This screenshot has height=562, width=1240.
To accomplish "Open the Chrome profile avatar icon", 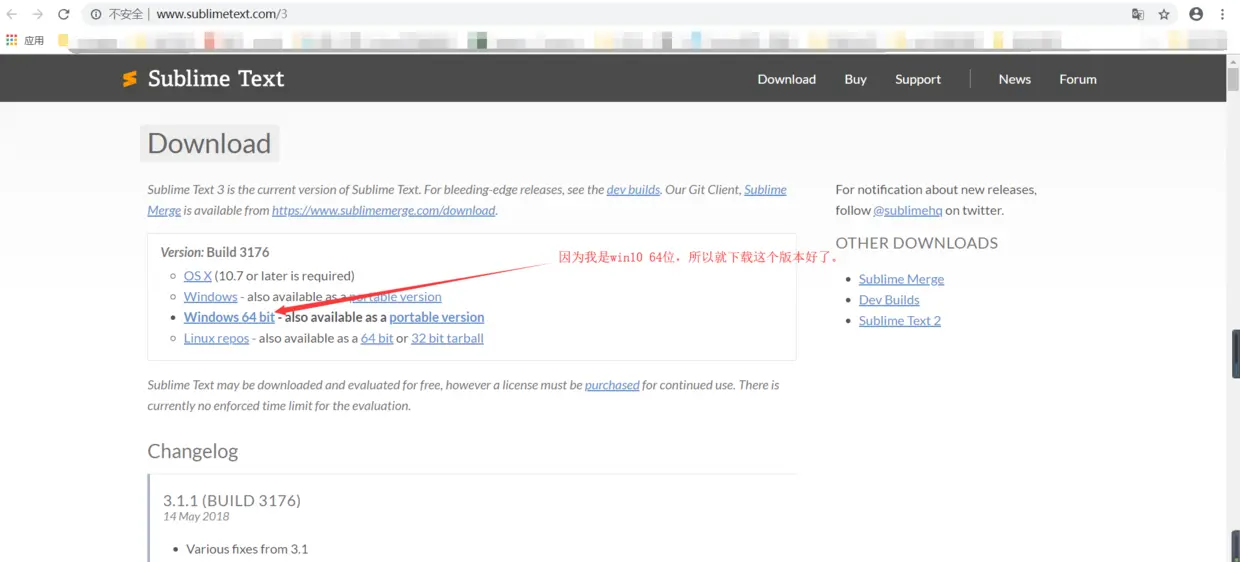I will 1196,14.
